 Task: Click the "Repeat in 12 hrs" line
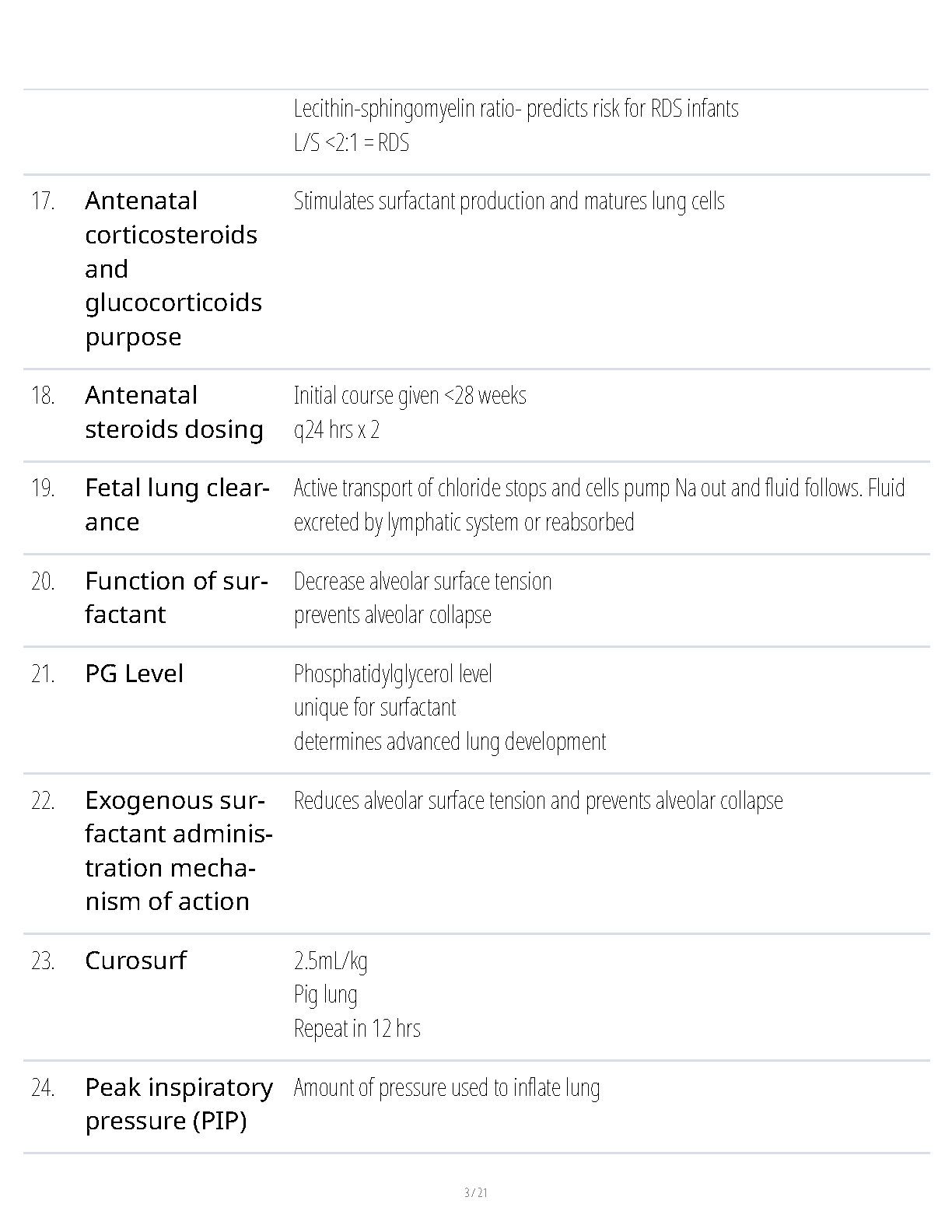tap(357, 1028)
